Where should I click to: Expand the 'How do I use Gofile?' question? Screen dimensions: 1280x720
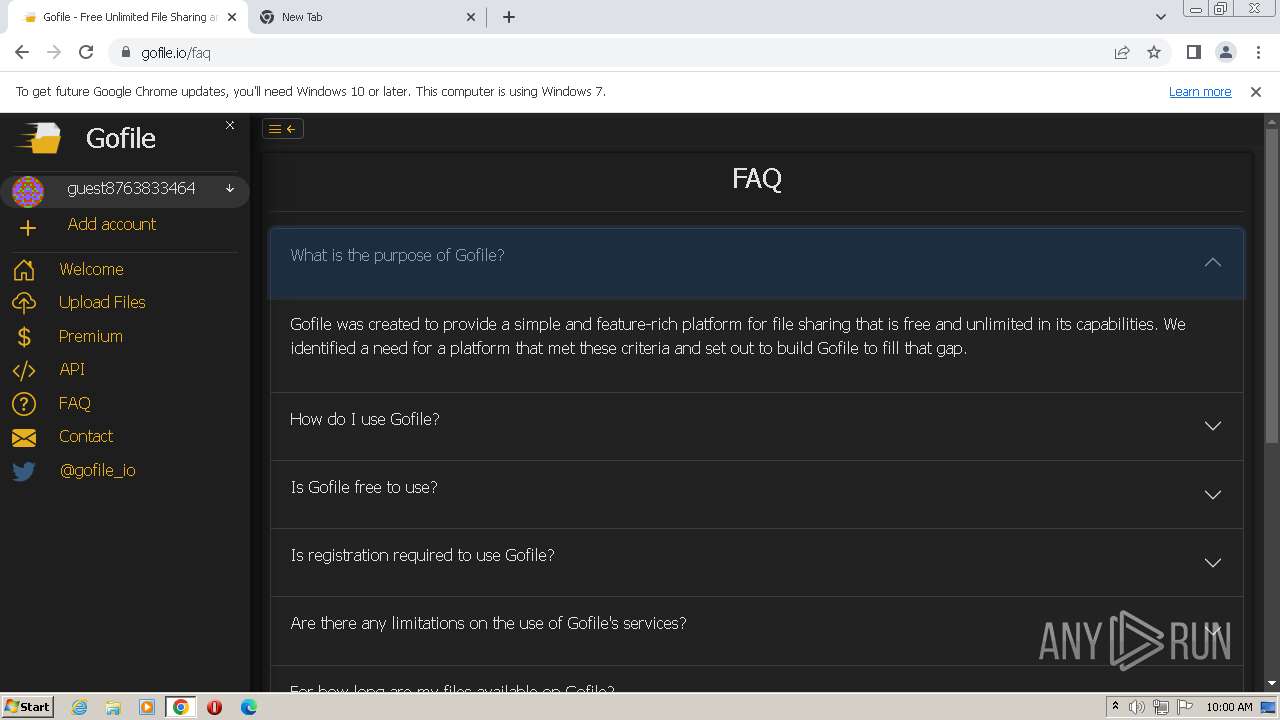pos(756,426)
